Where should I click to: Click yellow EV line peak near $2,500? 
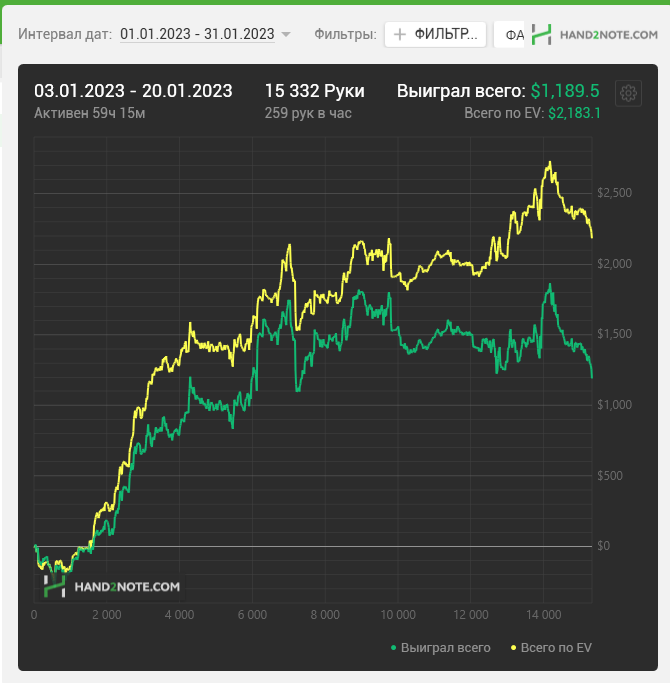pos(550,163)
